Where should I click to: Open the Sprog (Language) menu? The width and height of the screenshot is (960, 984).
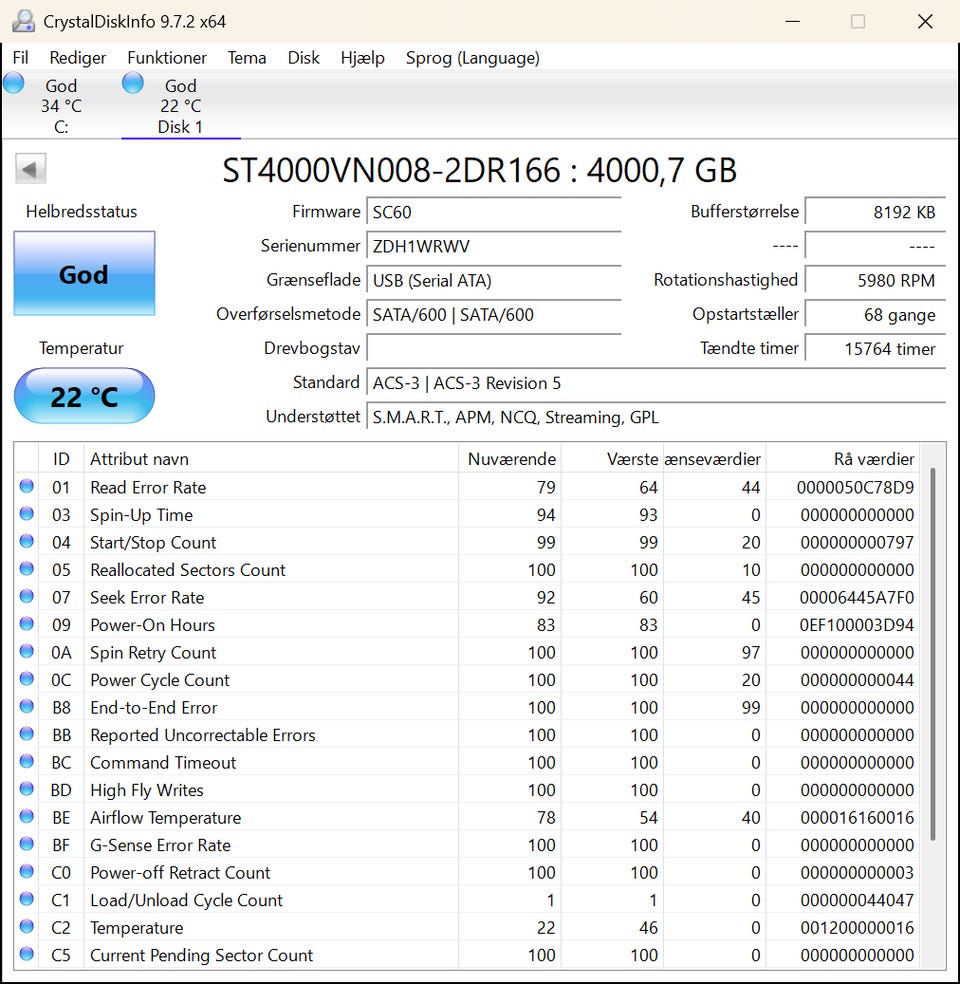pos(472,58)
